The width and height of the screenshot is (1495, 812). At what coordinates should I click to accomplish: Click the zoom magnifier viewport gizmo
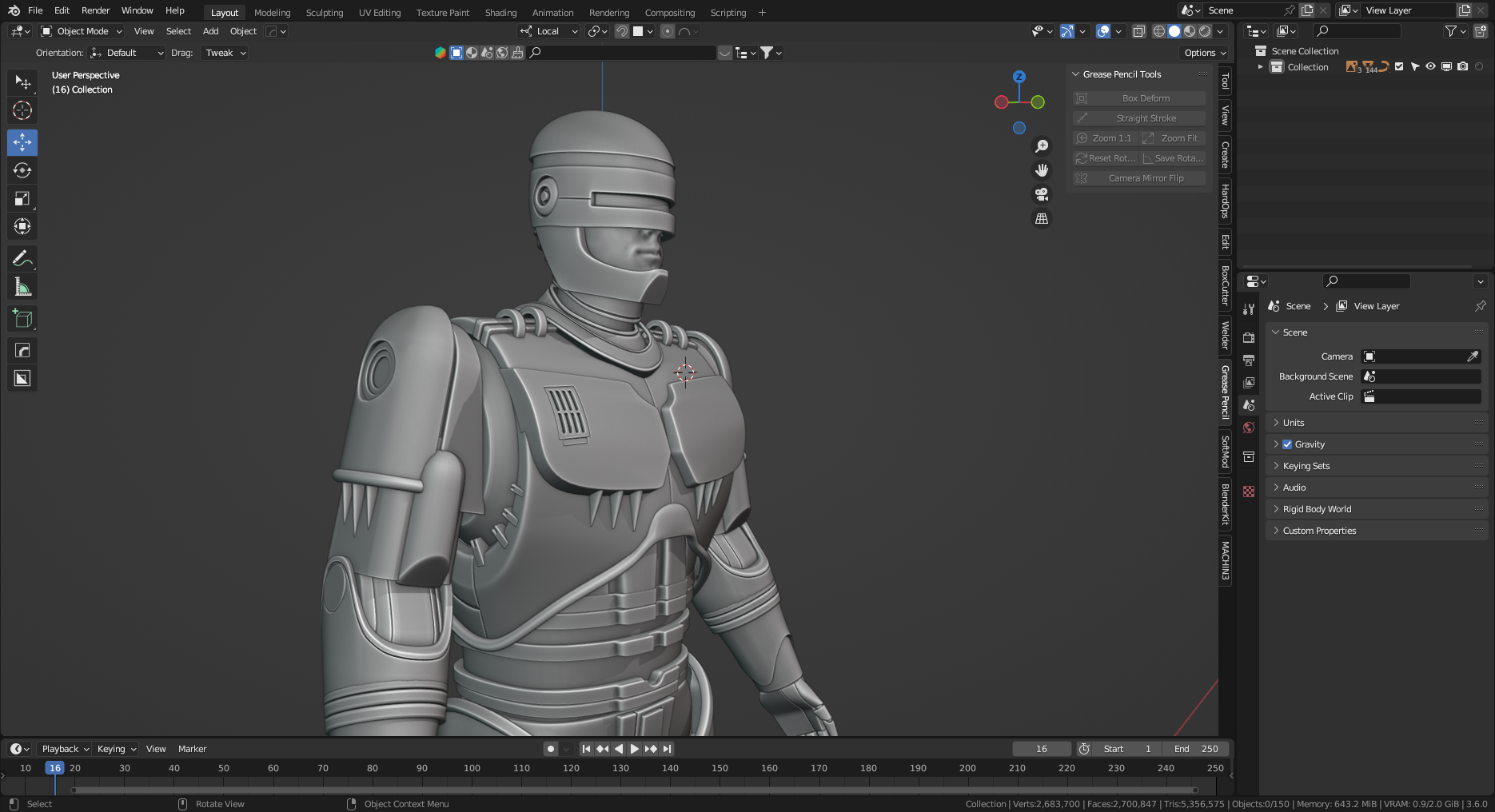coord(1042,146)
